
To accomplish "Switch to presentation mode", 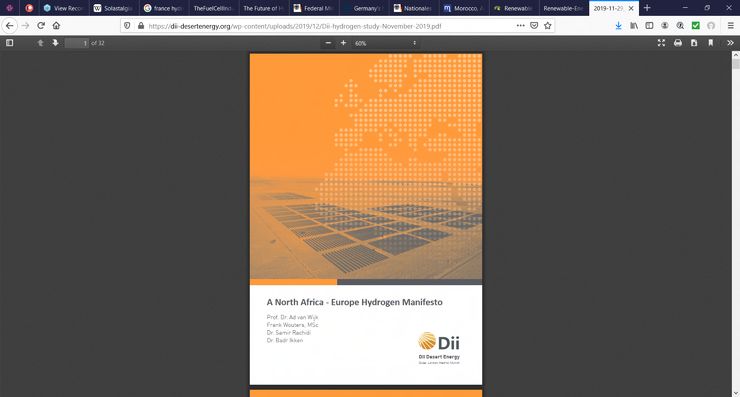I will point(662,43).
